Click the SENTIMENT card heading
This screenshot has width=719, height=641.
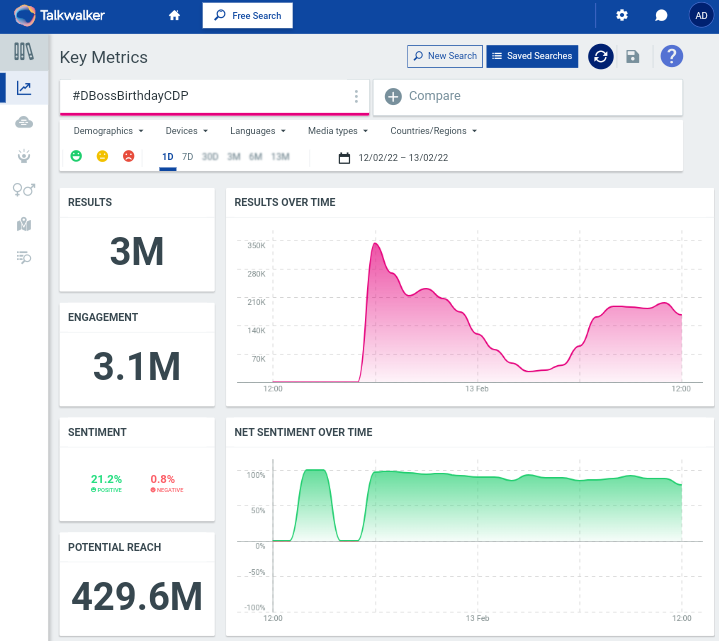tap(97, 432)
